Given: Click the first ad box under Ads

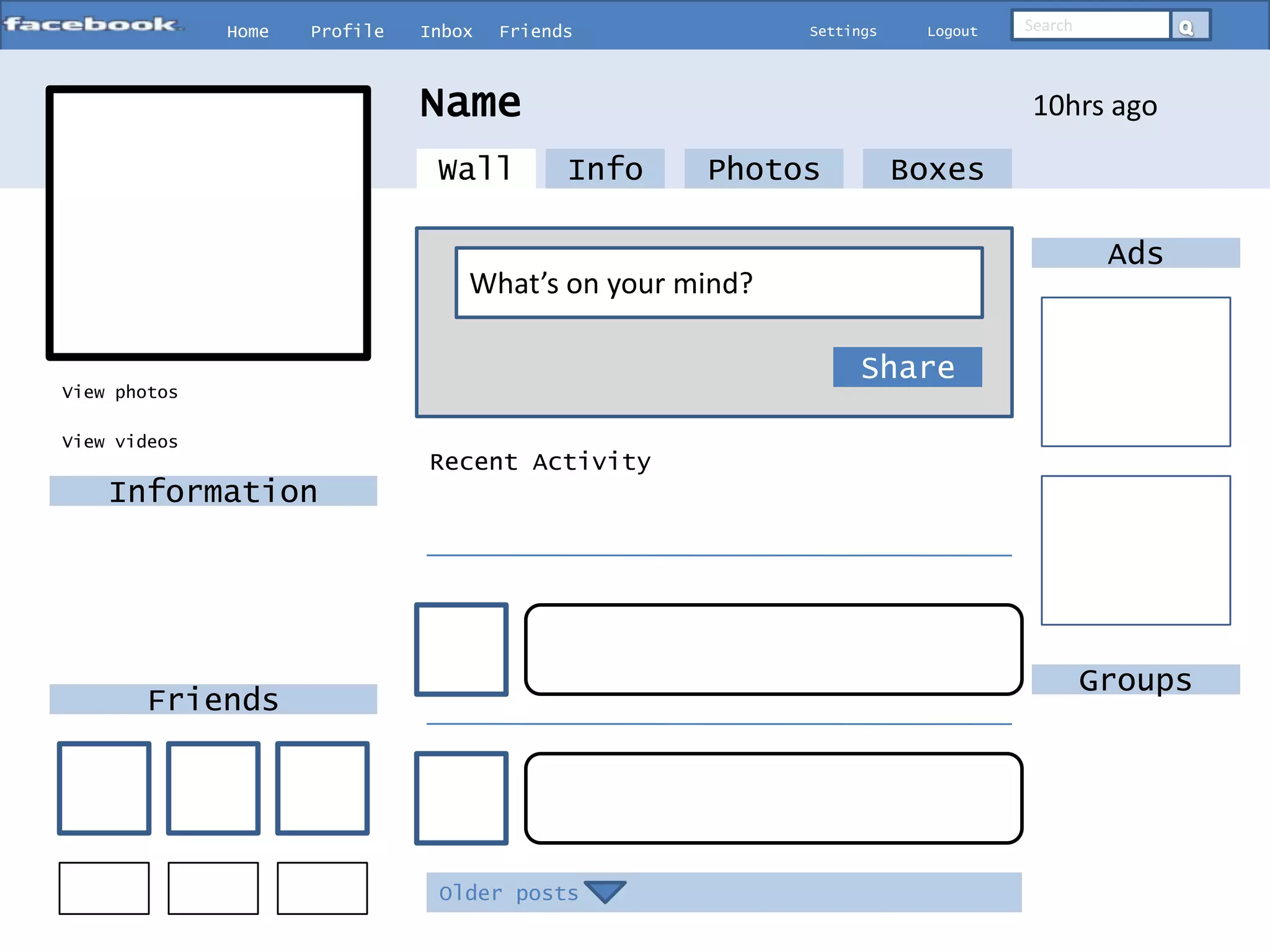Looking at the screenshot, I should (1135, 372).
